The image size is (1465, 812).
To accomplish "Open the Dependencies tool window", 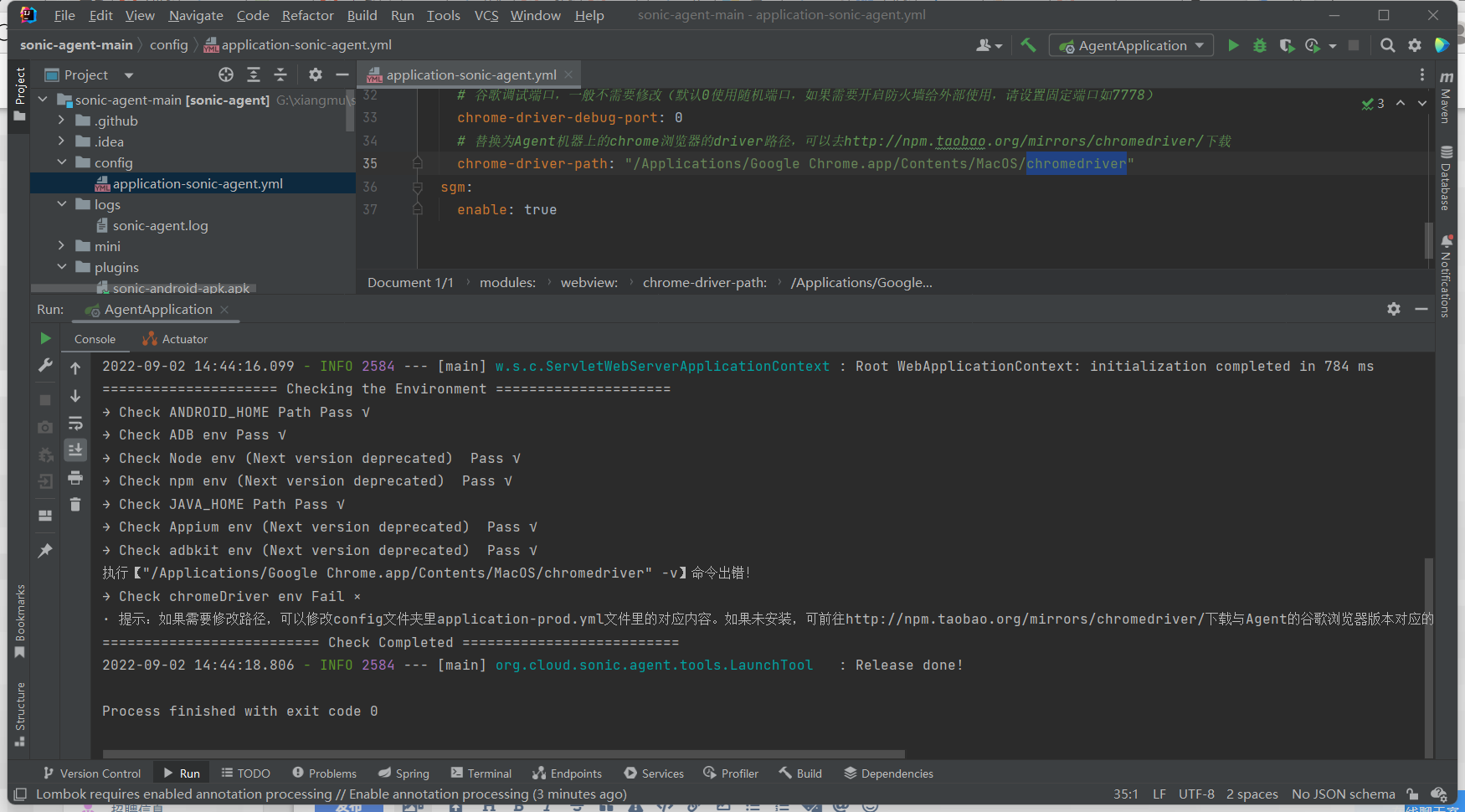I will 888,773.
